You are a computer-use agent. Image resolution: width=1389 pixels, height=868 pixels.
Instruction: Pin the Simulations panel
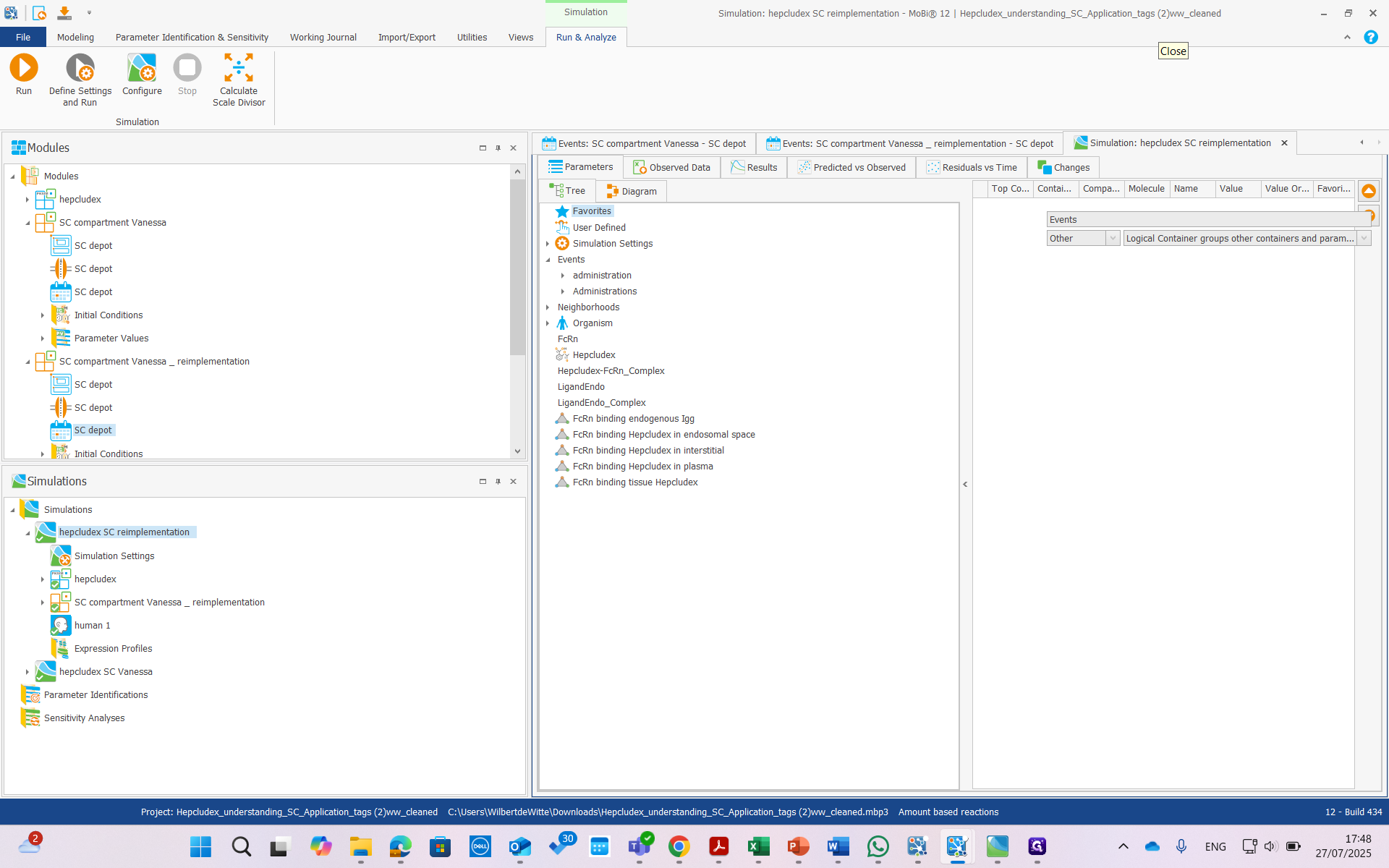point(498,482)
